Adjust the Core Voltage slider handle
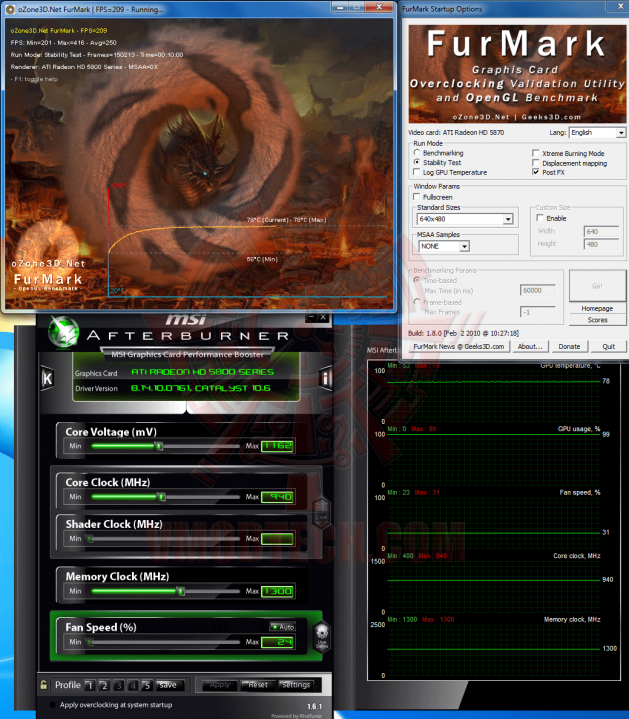 point(159,446)
